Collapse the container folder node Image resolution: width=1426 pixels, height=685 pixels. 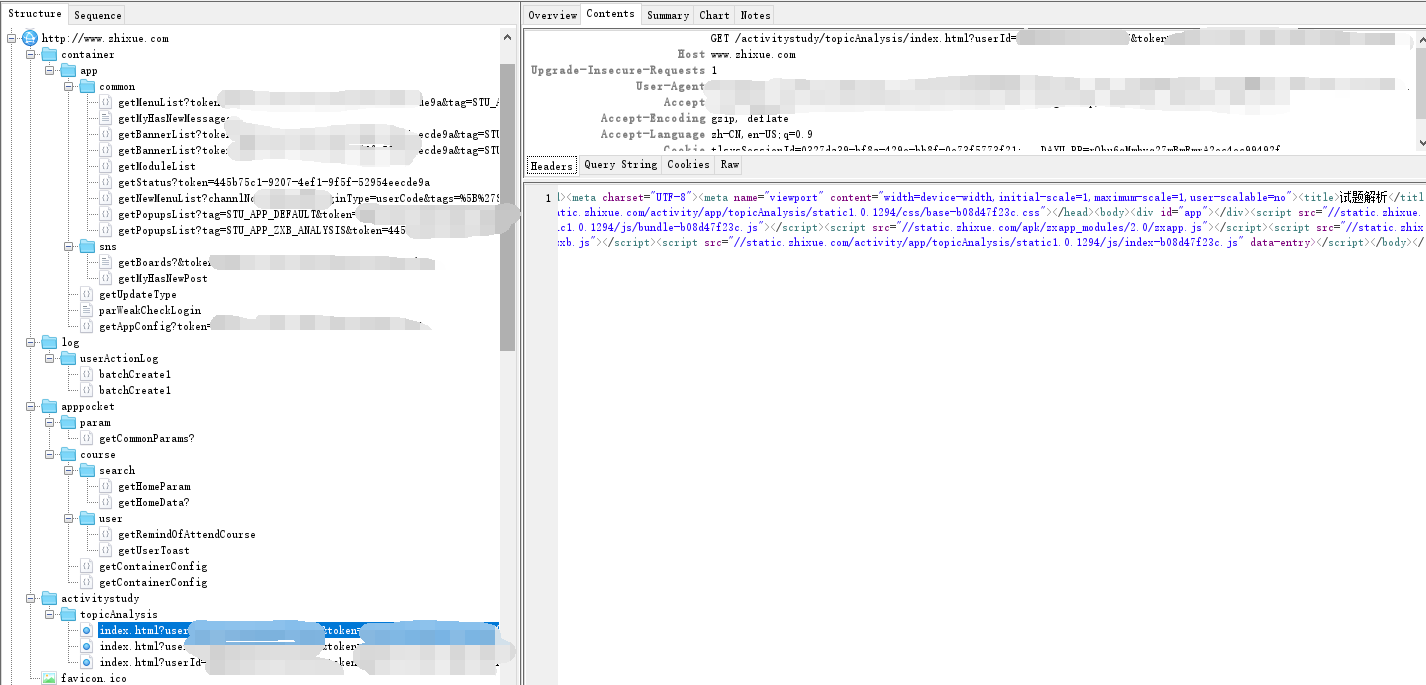click(x=30, y=54)
